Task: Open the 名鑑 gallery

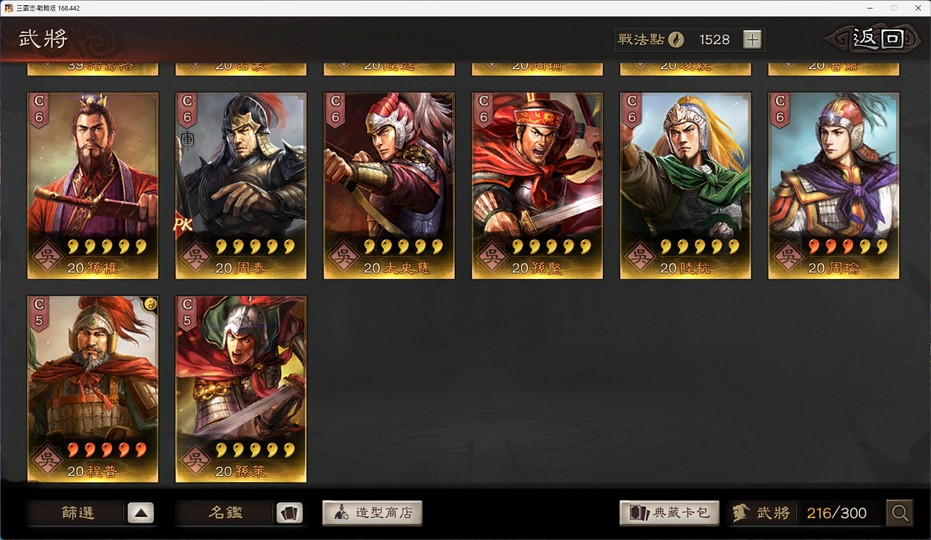Action: [x=225, y=513]
